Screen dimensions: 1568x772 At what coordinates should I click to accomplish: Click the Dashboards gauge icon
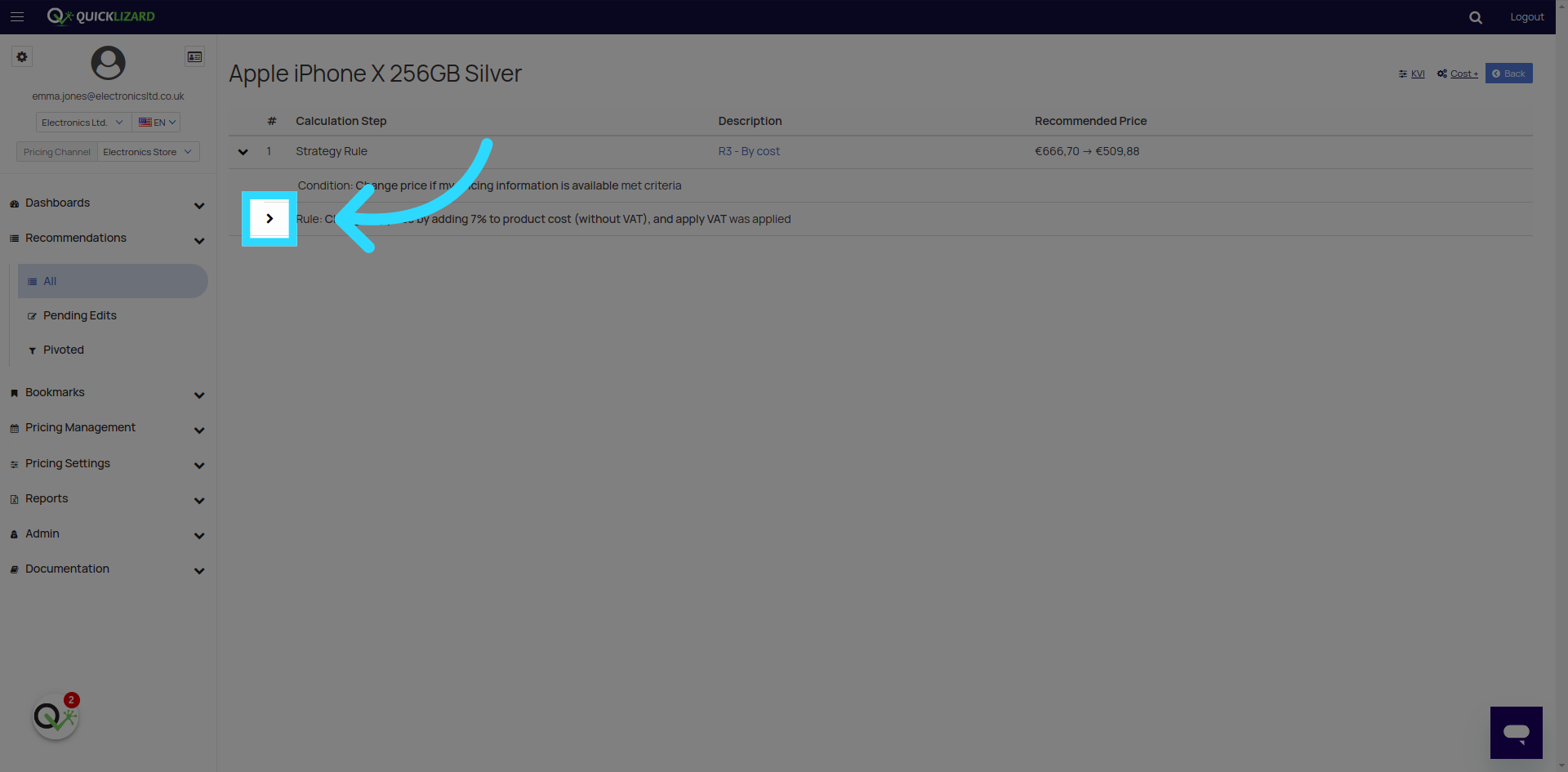[14, 203]
